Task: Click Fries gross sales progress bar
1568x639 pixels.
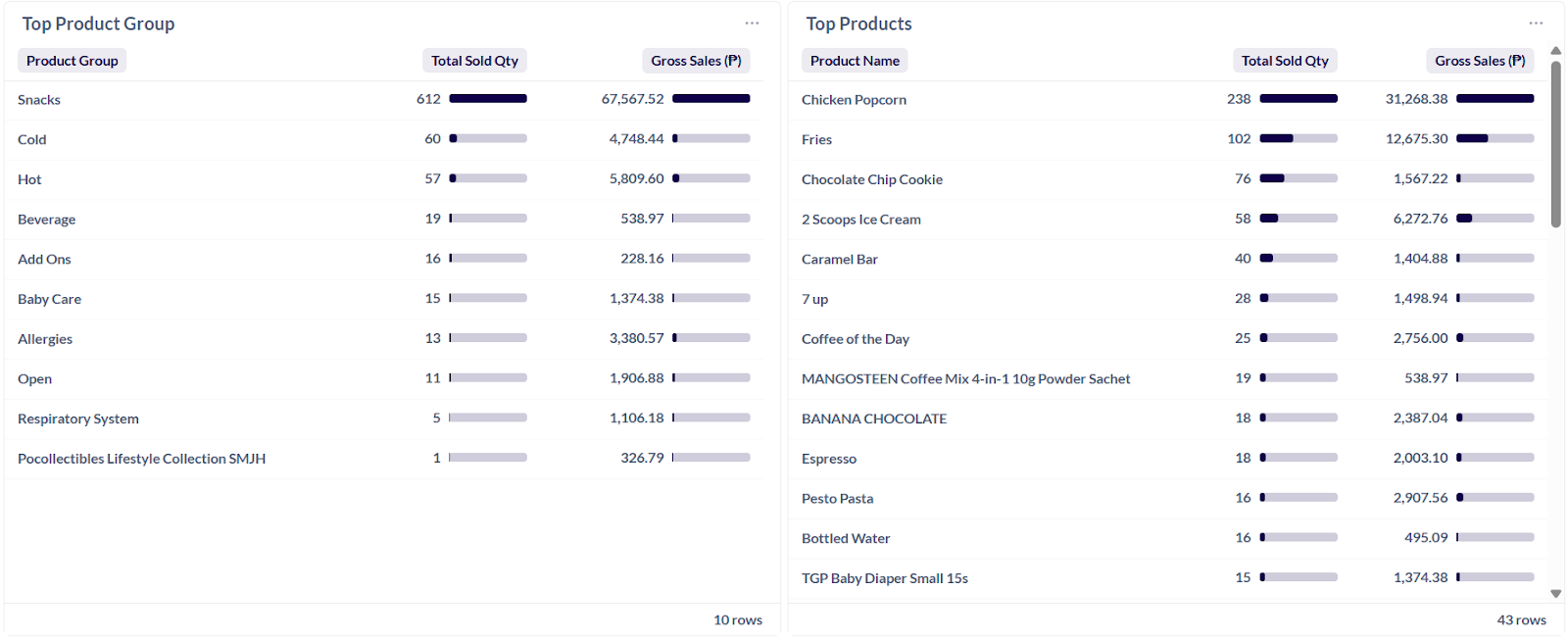Action: [x=1494, y=139]
